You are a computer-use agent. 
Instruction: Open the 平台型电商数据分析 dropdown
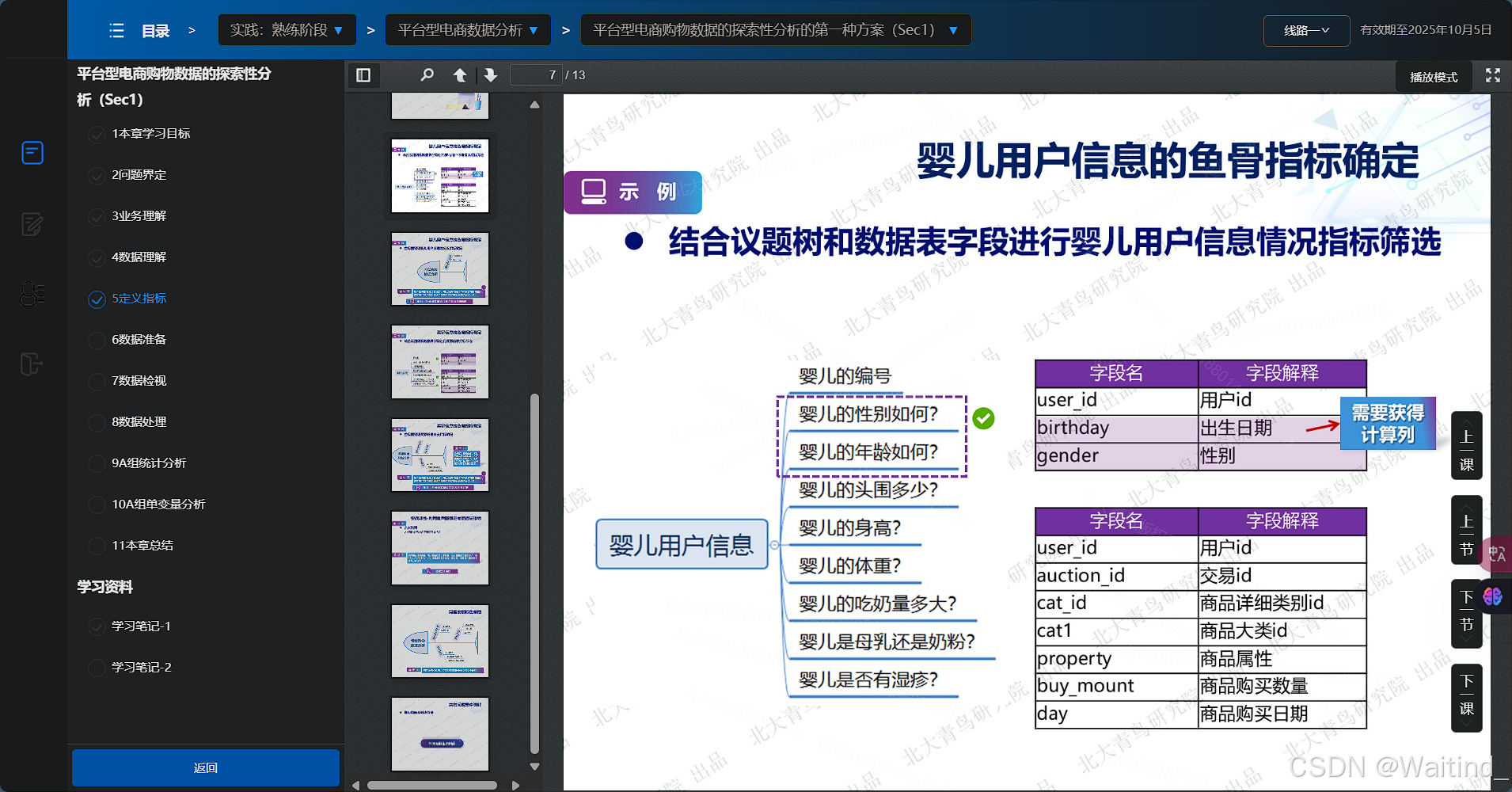coord(468,30)
